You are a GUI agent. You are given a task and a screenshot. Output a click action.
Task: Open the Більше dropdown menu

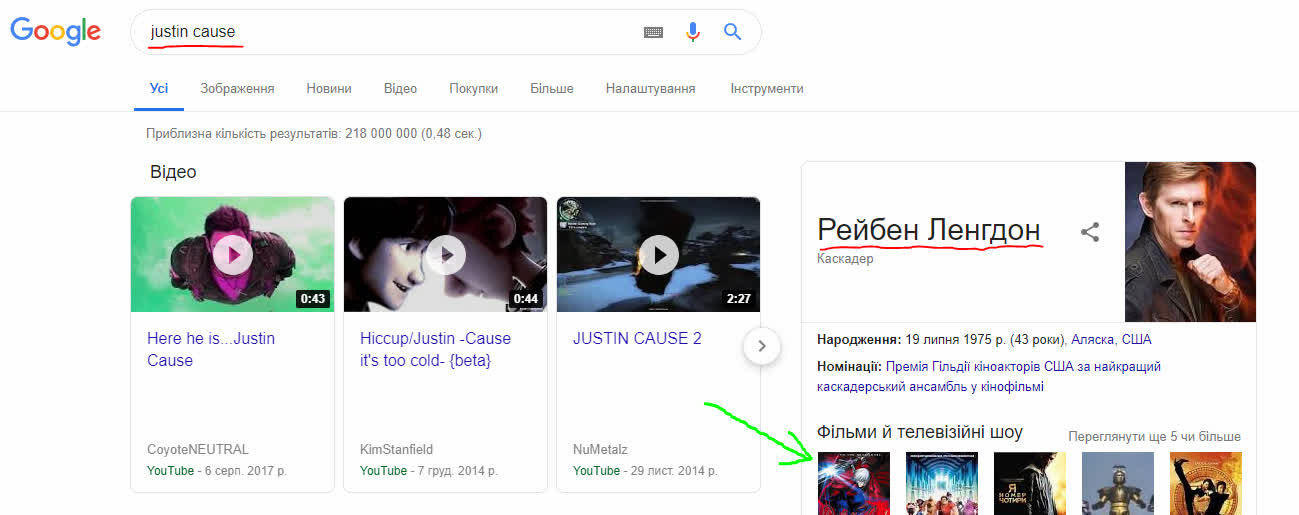pos(551,88)
